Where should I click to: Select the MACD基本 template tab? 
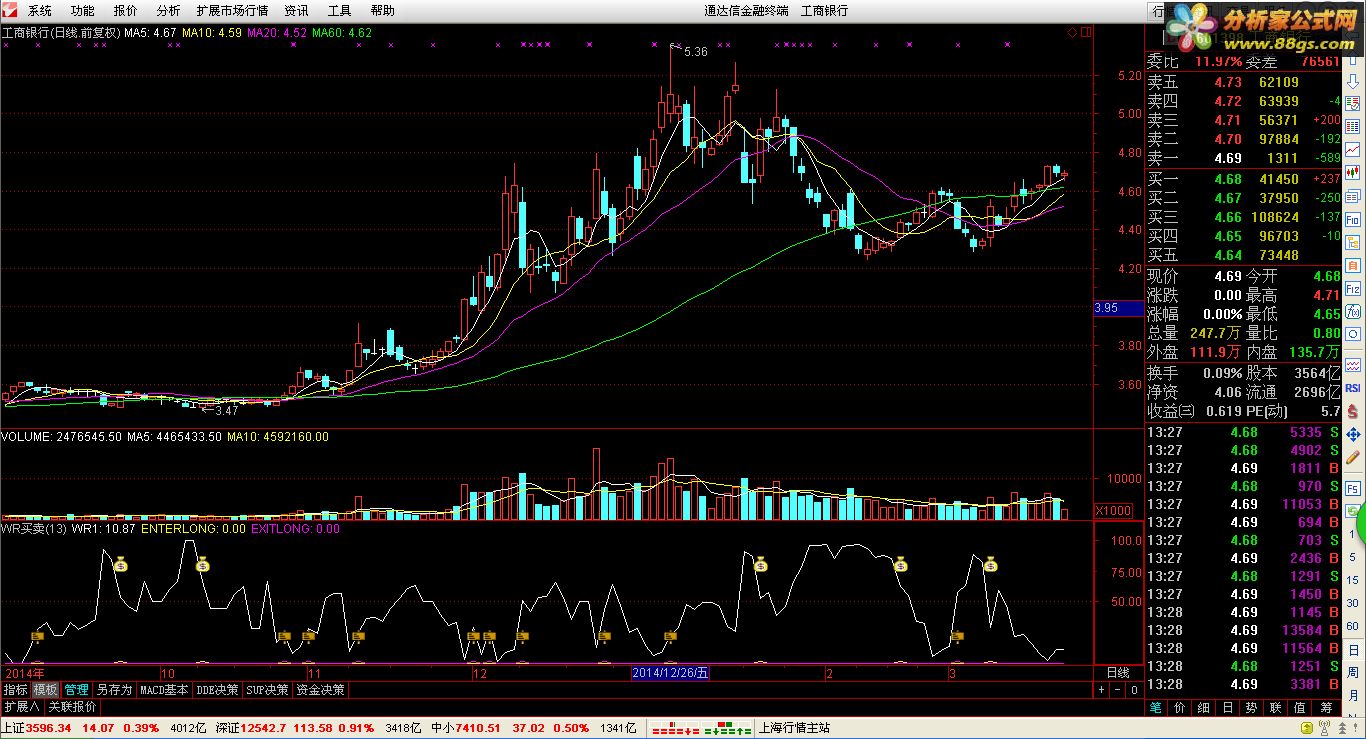(164, 689)
